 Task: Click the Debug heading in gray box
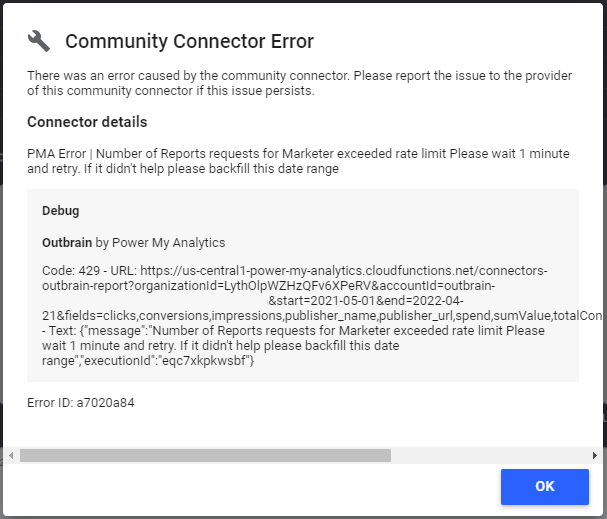tap(60, 212)
